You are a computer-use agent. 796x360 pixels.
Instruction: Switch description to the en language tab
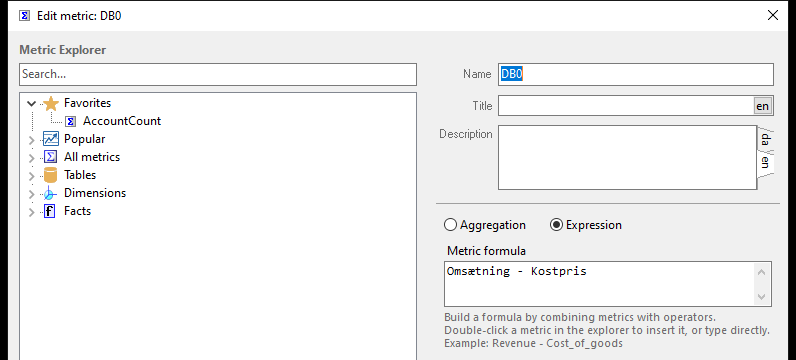pos(766,162)
